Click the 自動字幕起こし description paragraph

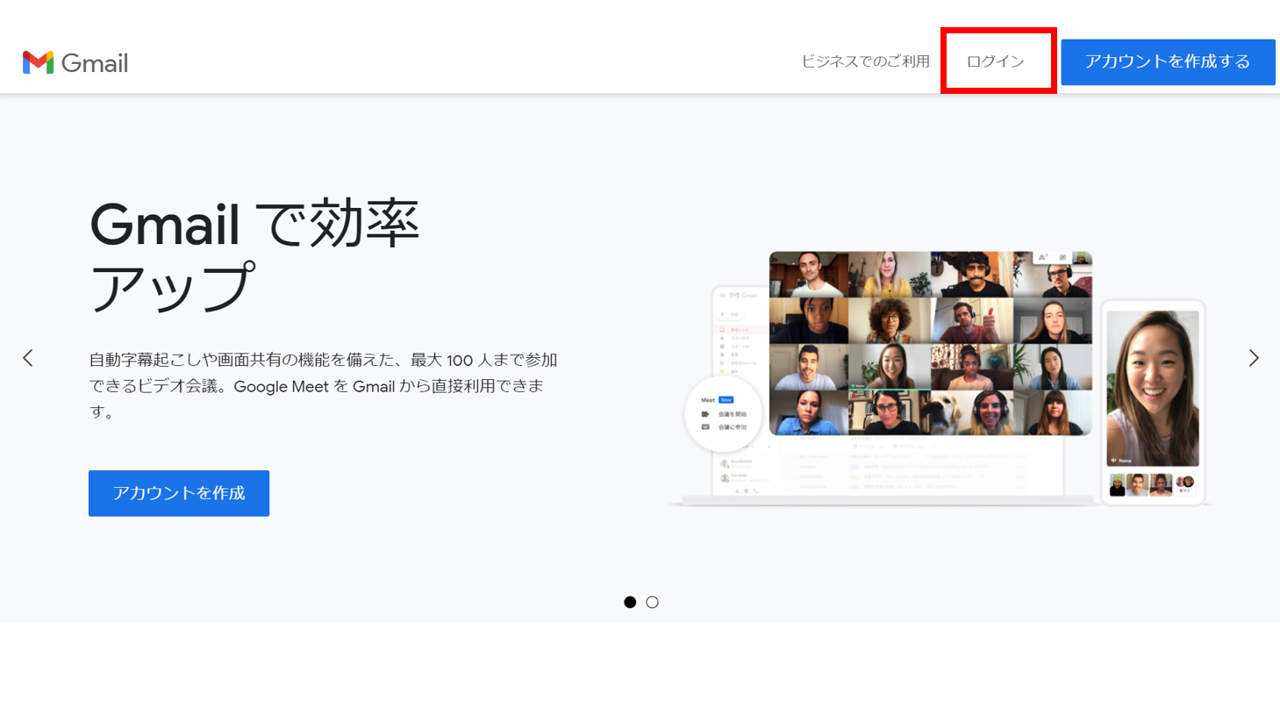coord(323,385)
